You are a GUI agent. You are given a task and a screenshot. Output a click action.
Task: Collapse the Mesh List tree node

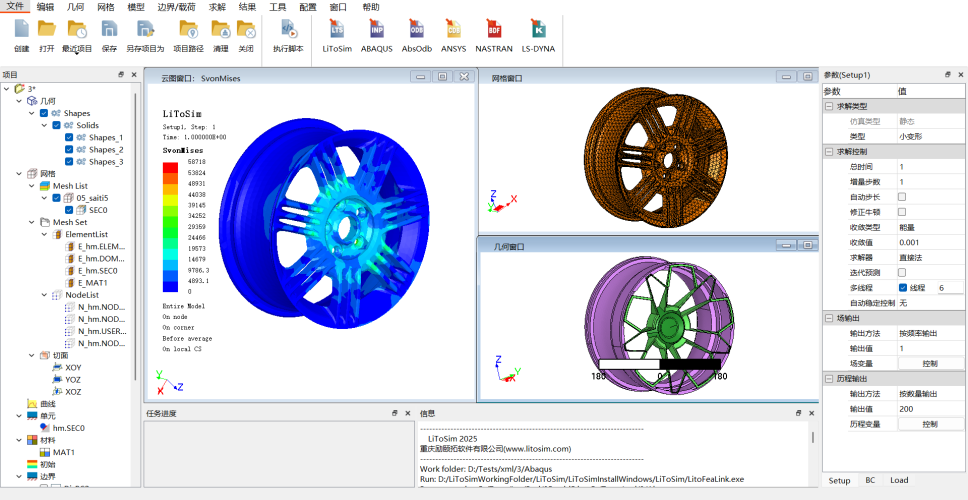click(x=31, y=186)
